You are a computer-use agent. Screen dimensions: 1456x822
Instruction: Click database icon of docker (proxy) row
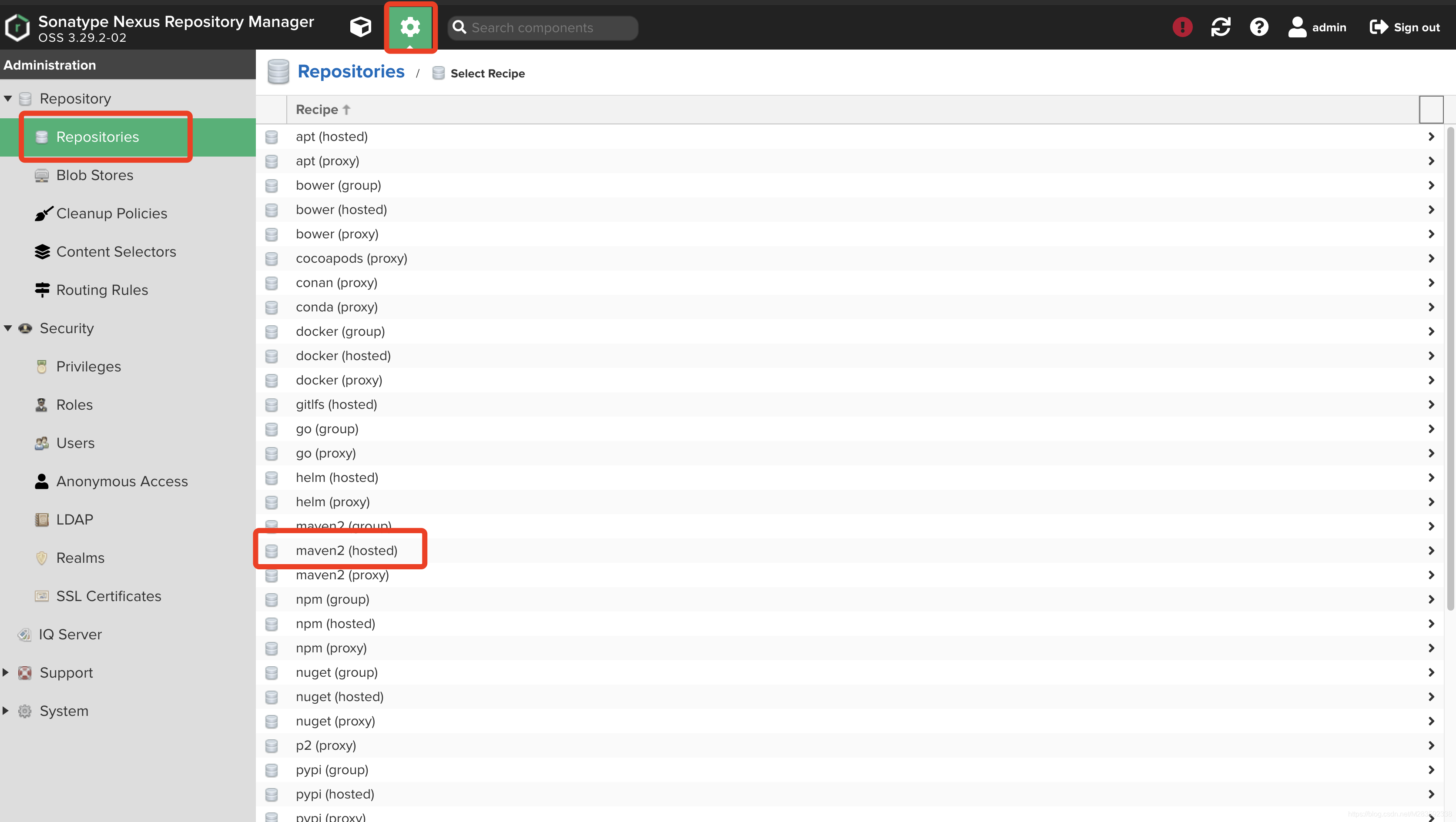click(271, 381)
